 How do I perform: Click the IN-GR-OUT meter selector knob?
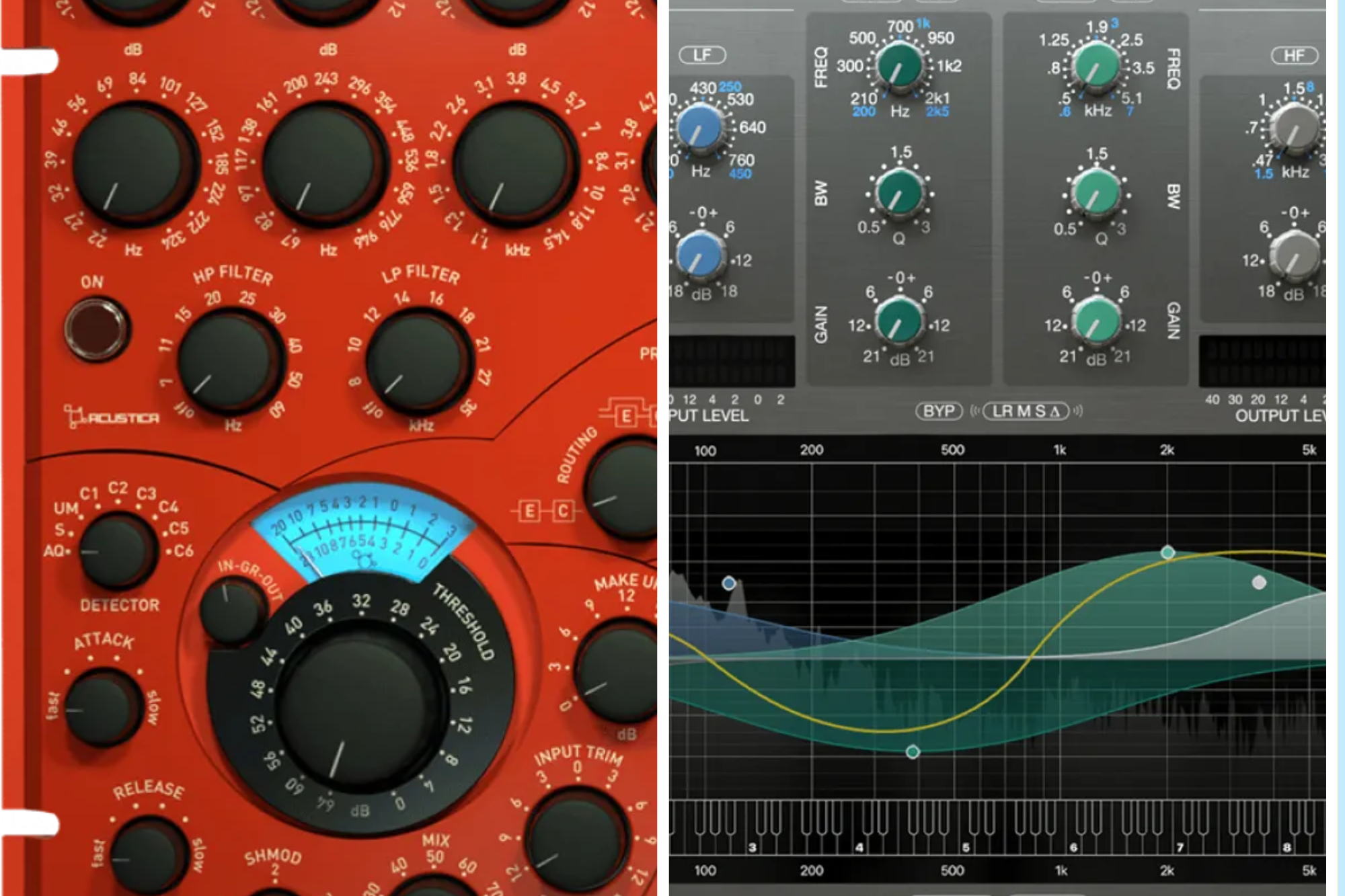click(232, 612)
